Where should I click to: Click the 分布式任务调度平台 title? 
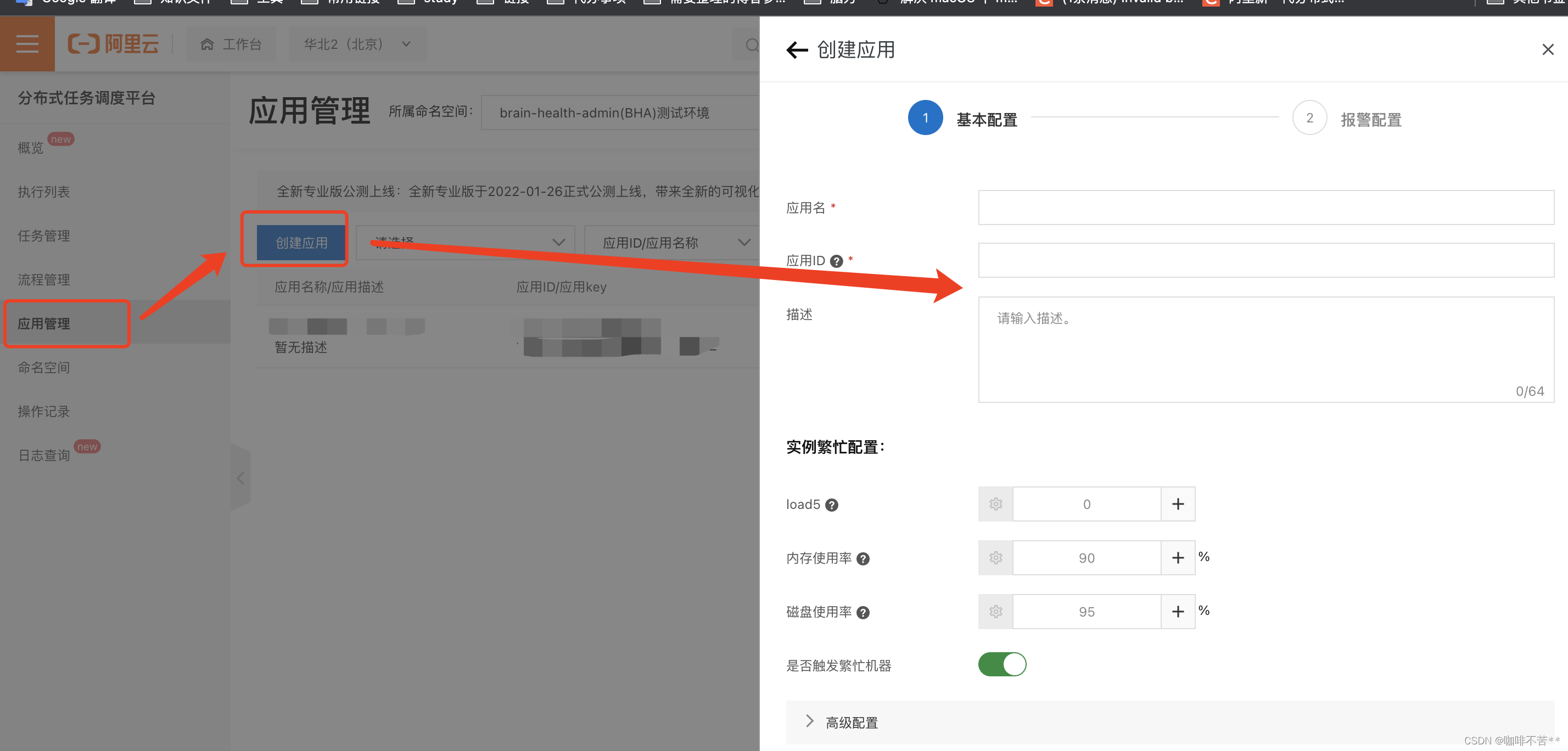(86, 98)
